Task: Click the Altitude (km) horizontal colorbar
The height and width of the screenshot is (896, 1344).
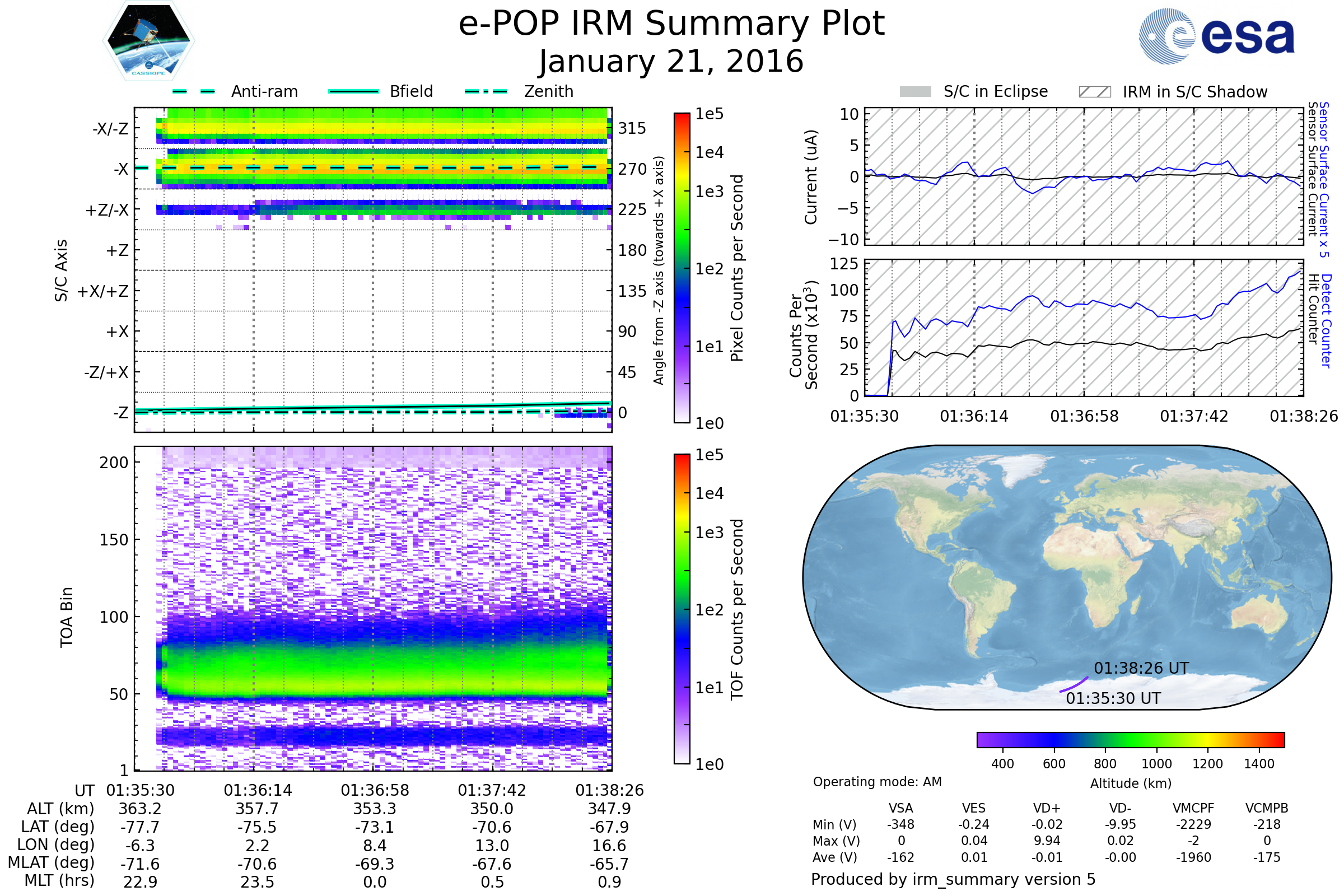Action: [x=1130, y=739]
